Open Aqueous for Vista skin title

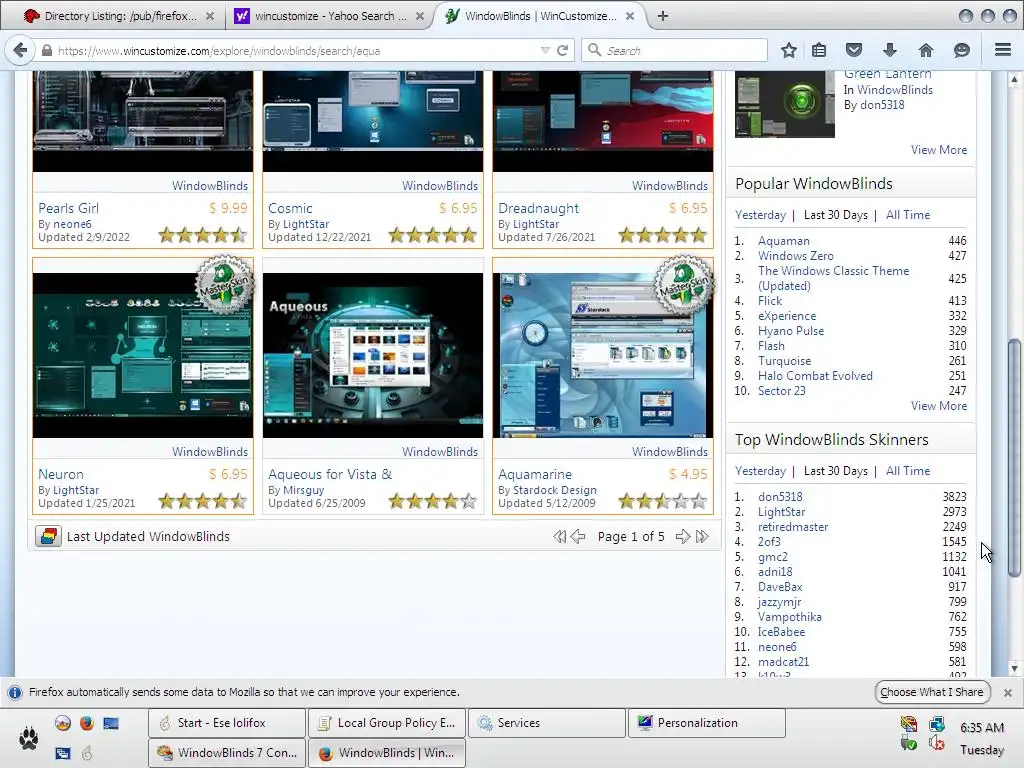pyautogui.click(x=330, y=474)
